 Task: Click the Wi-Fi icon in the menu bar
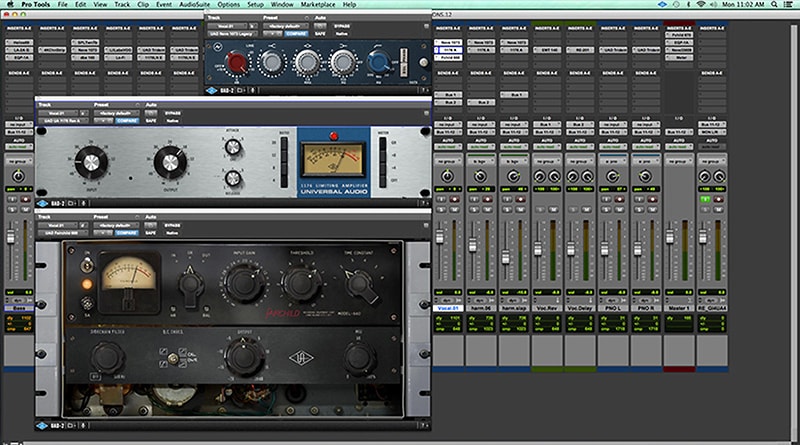pyautogui.click(x=701, y=4)
